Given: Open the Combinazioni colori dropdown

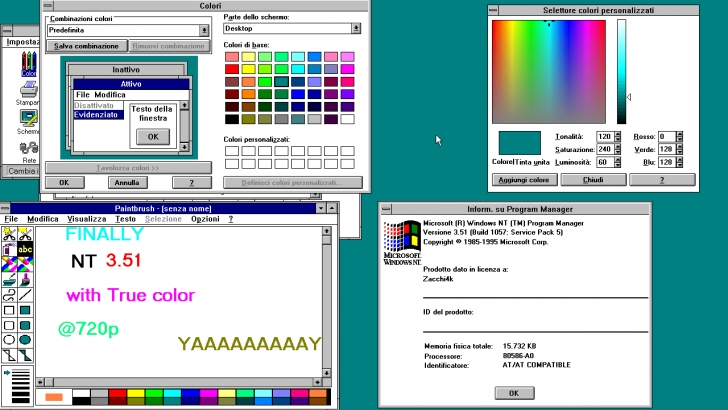Looking at the screenshot, I should pyautogui.click(x=204, y=30).
